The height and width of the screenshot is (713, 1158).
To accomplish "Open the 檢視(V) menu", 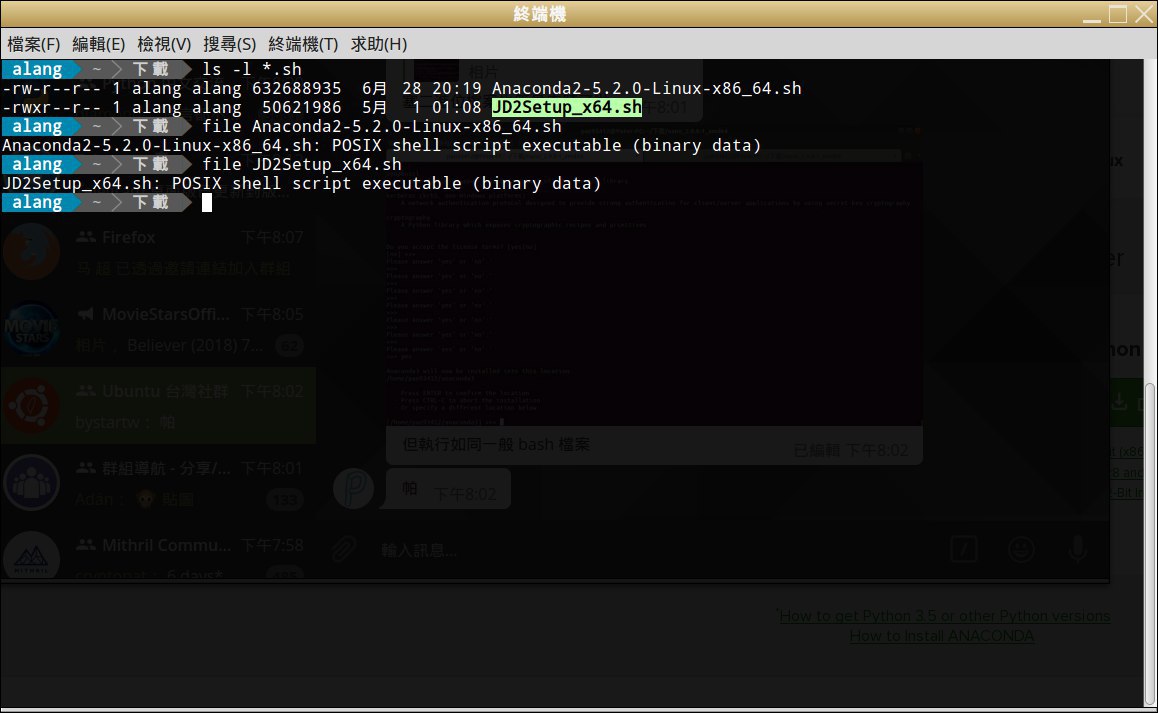I will pos(164,44).
